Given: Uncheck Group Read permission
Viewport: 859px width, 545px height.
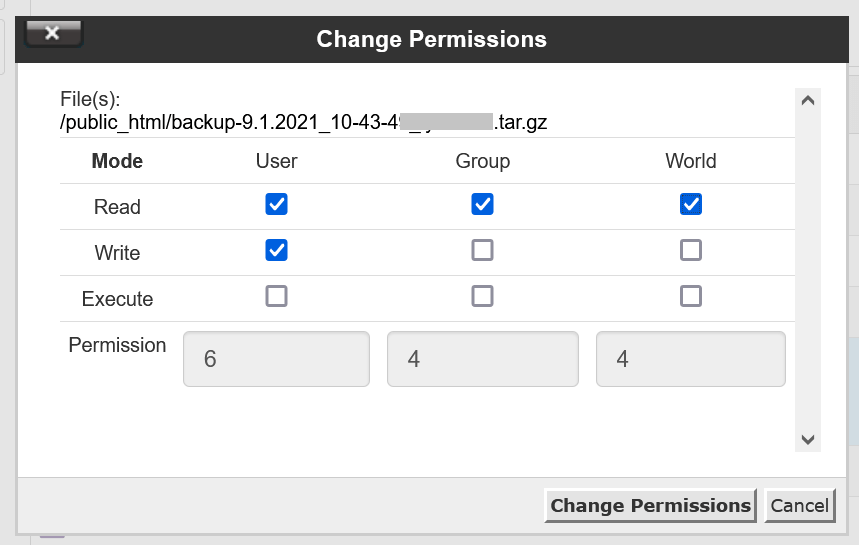Looking at the screenshot, I should click(482, 204).
